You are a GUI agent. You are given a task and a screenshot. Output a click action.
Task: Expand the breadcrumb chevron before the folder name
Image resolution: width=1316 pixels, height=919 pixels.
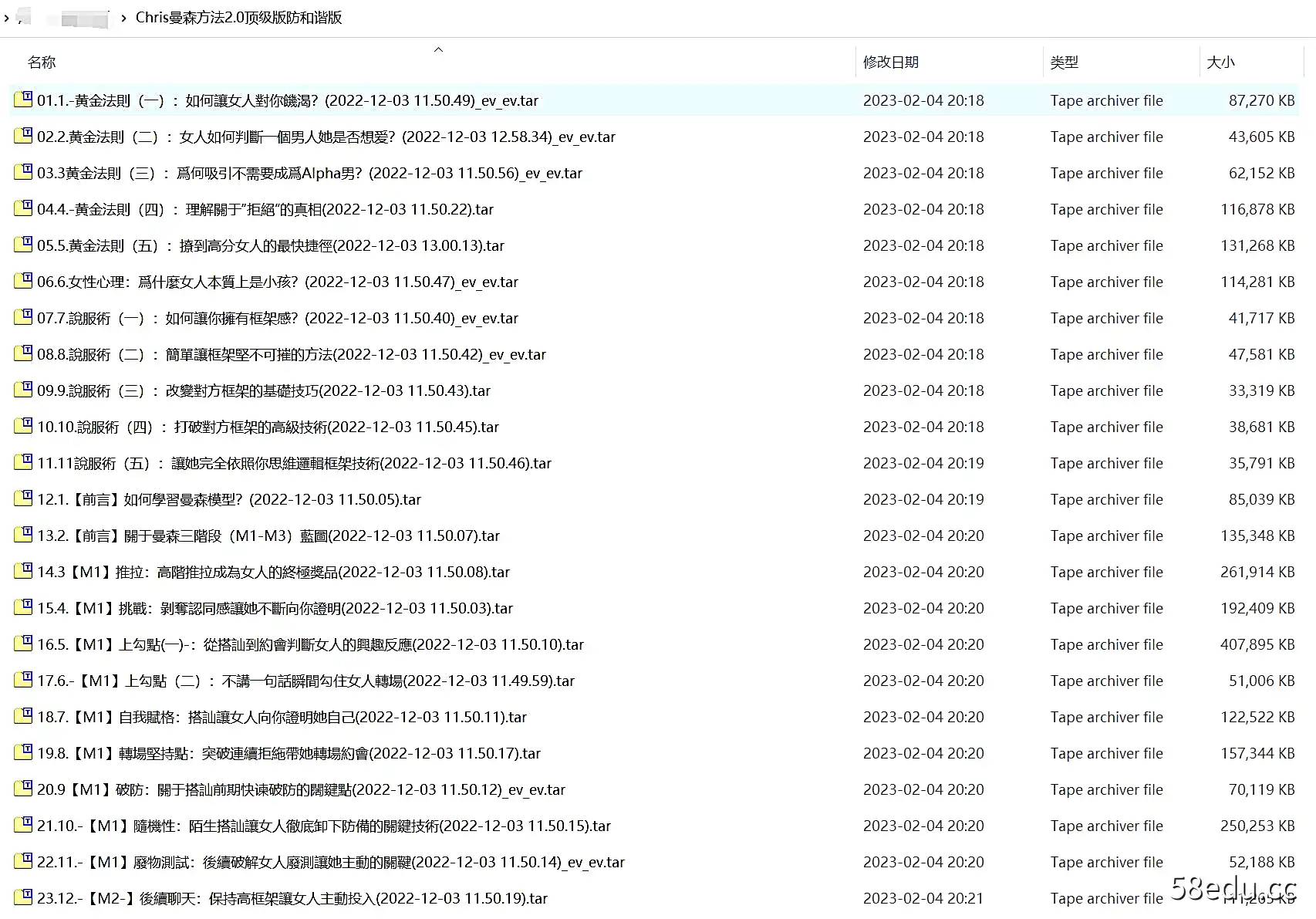(123, 18)
